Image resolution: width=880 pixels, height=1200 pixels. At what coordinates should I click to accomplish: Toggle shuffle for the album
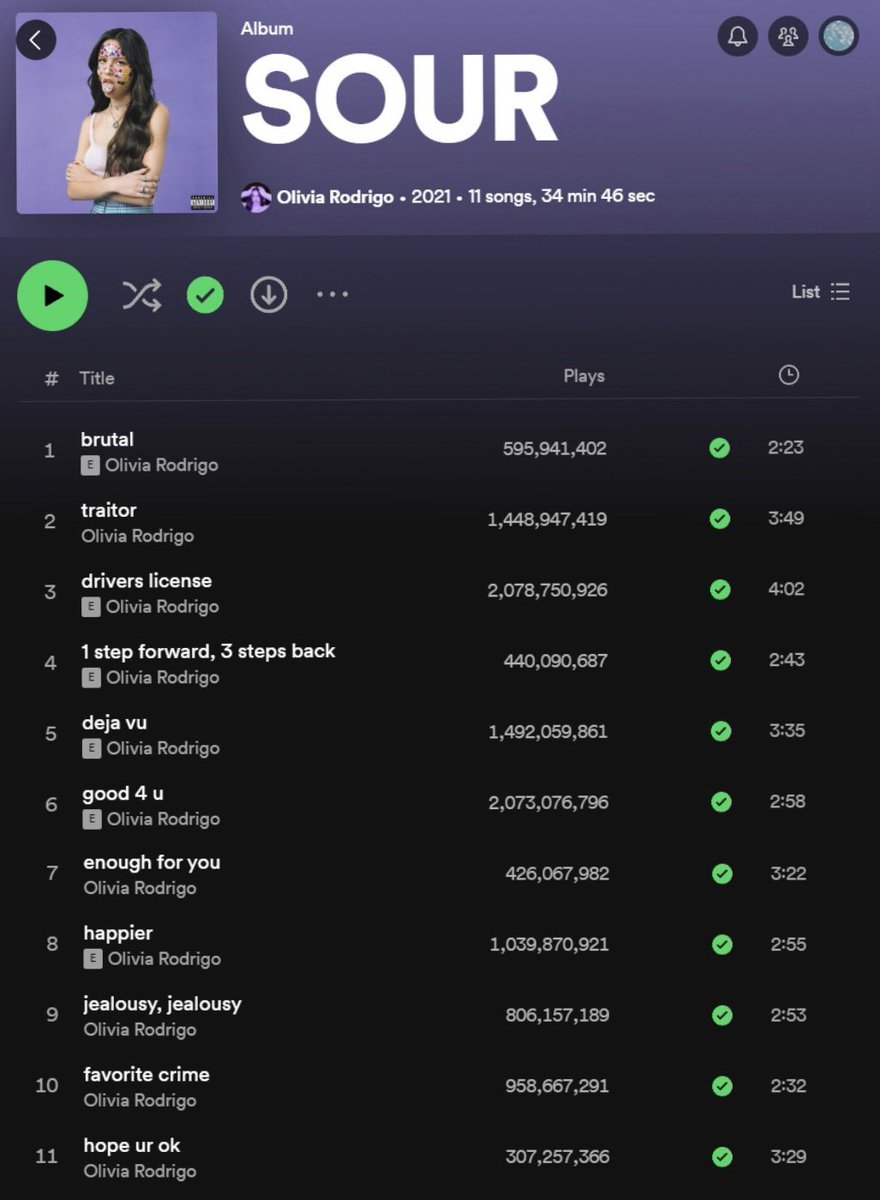(141, 295)
